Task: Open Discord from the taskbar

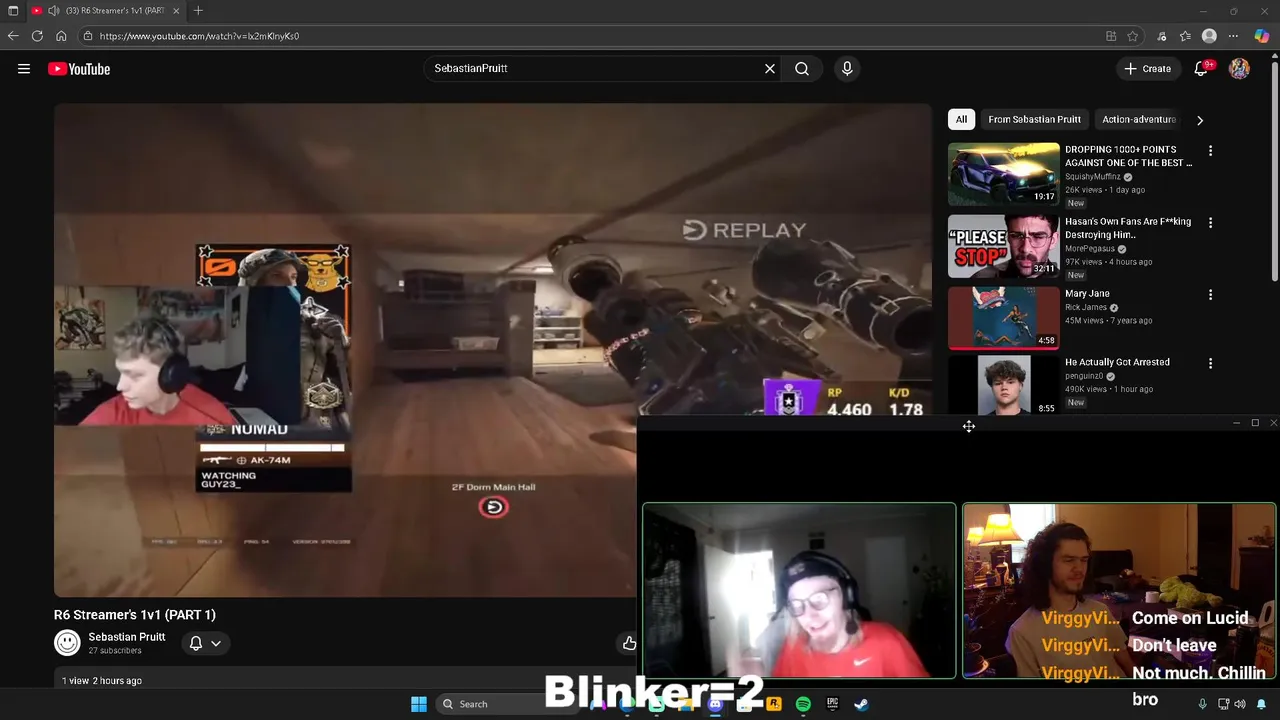Action: 715,704
